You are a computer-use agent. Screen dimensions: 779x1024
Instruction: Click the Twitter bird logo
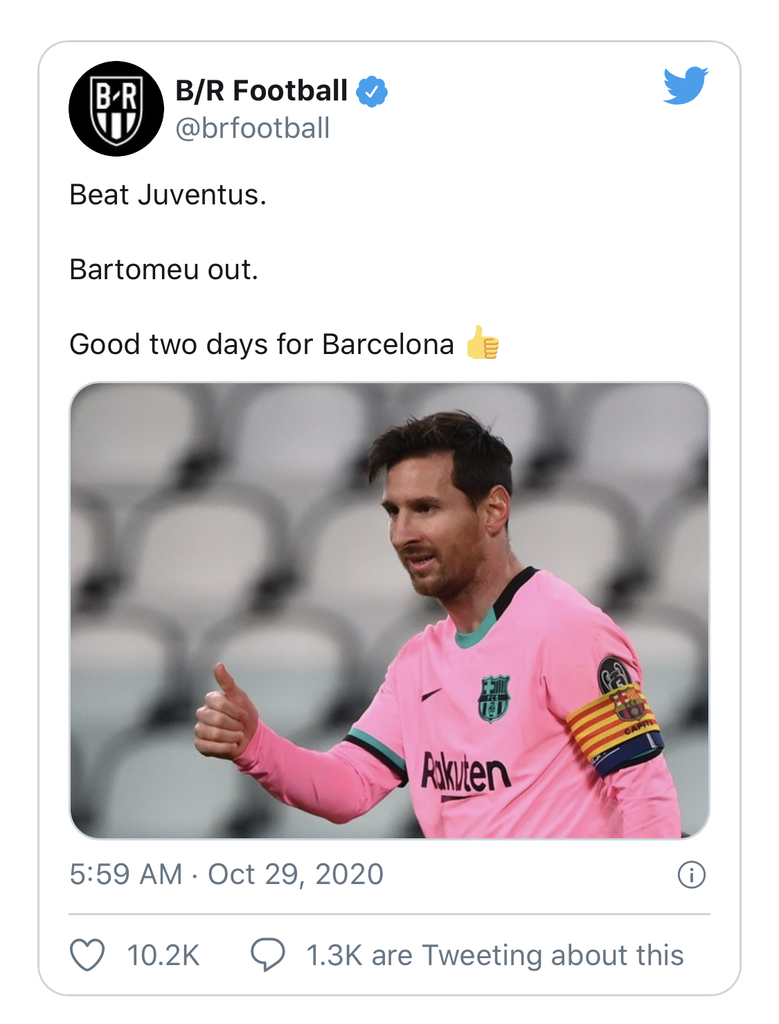click(685, 85)
